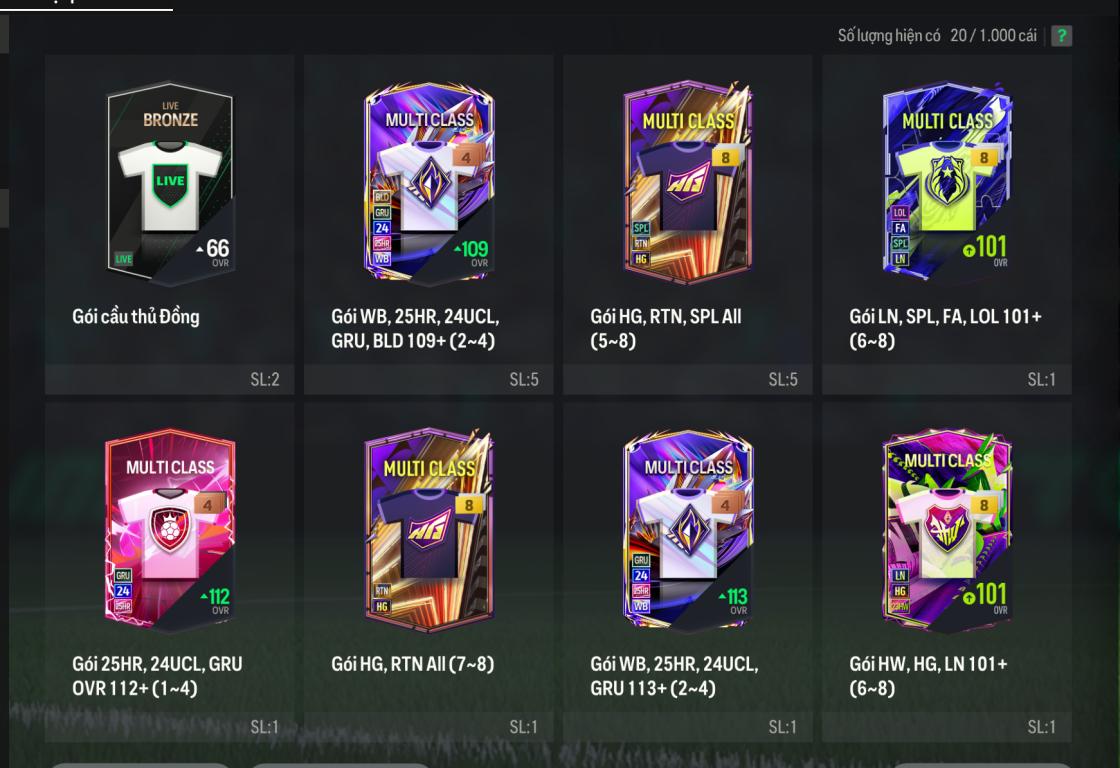
Task: Open the Live Bronze pack card image
Action: [170, 182]
